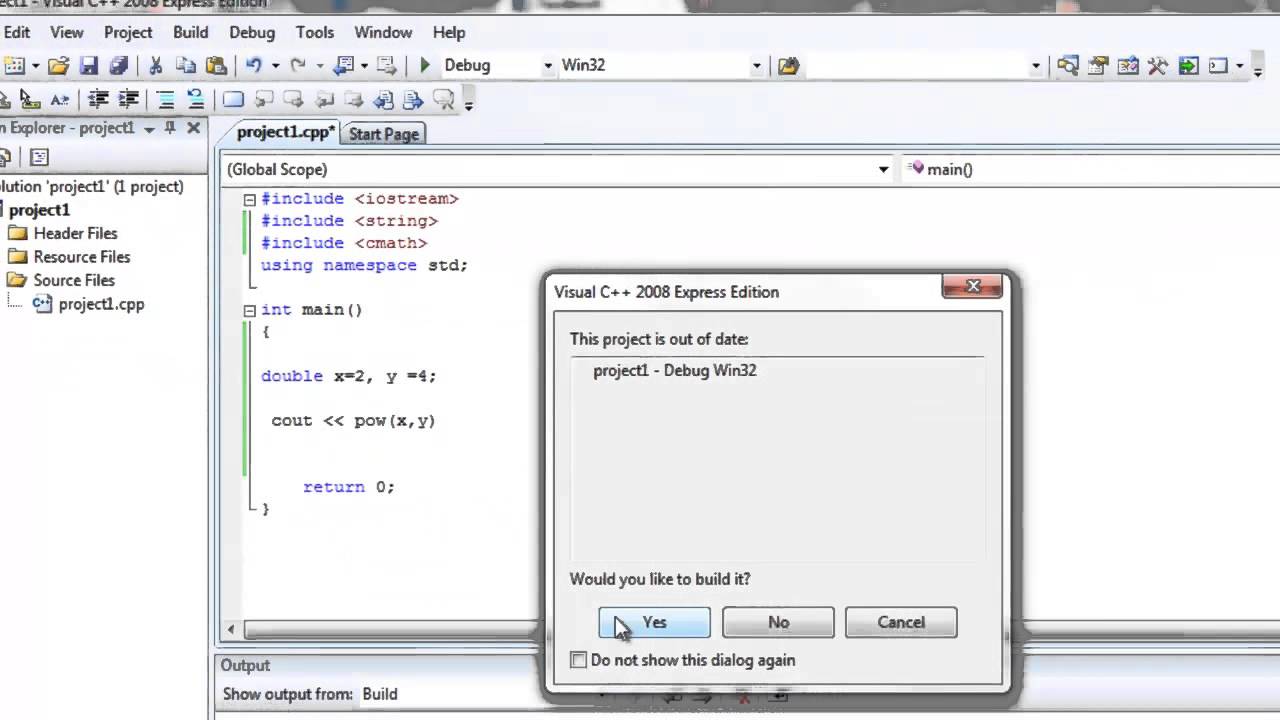Screen dimensions: 1280x720
Task: Open the Build menu
Action: [x=190, y=32]
